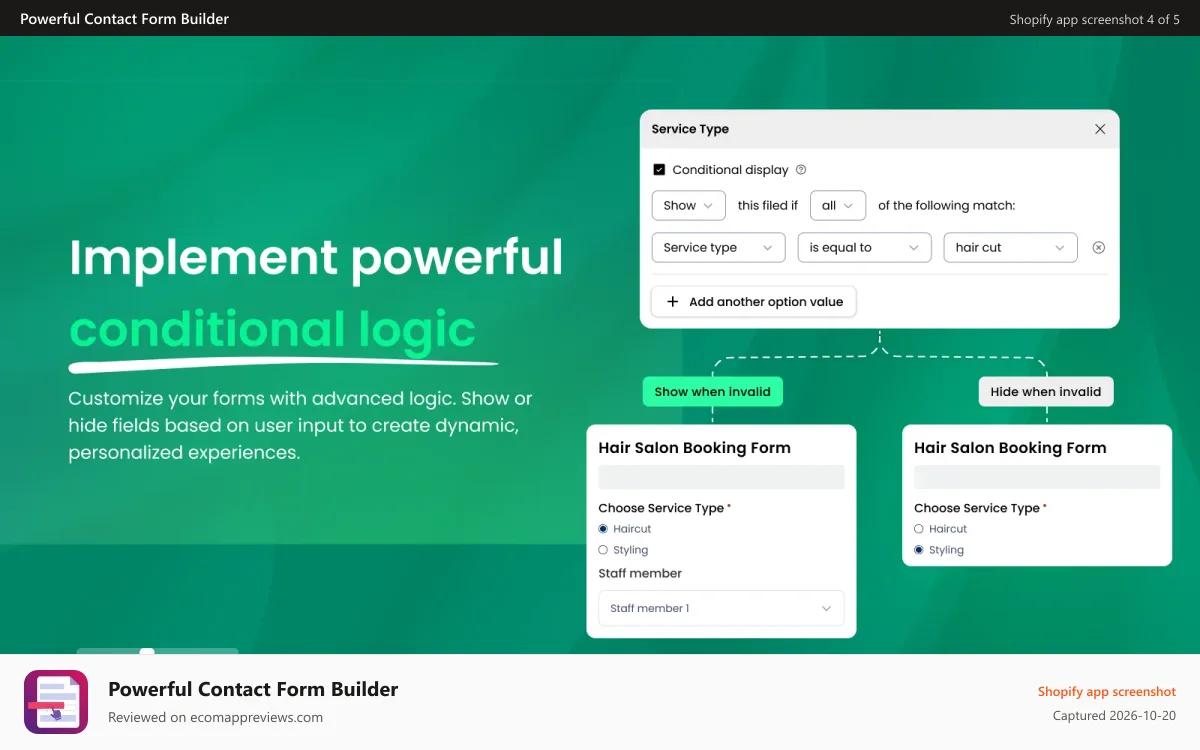Viewport: 1200px width, 750px height.
Task: Click the right "Hair Salon Booking Form" title
Action: tap(1011, 448)
